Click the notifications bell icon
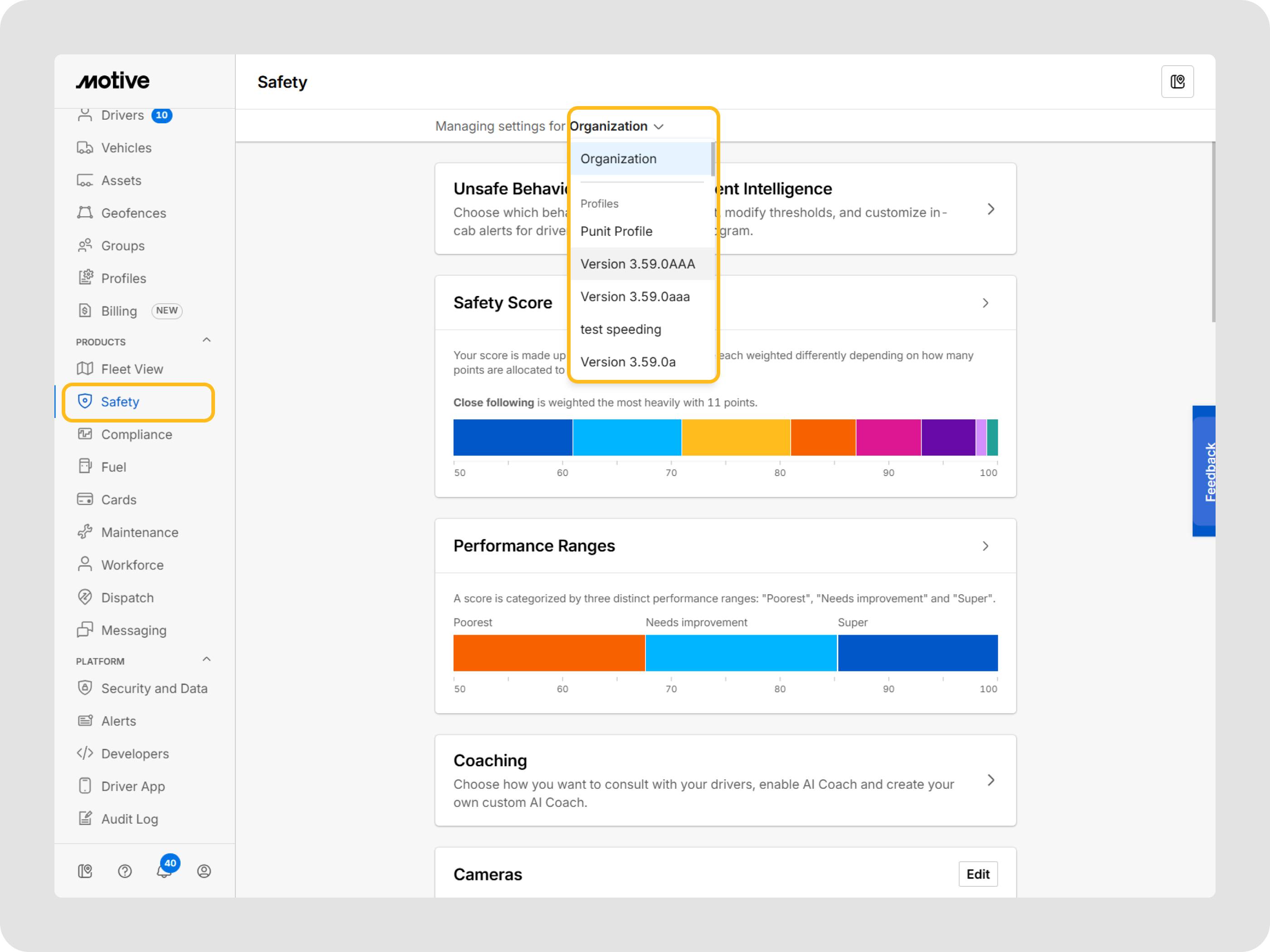 tap(164, 871)
